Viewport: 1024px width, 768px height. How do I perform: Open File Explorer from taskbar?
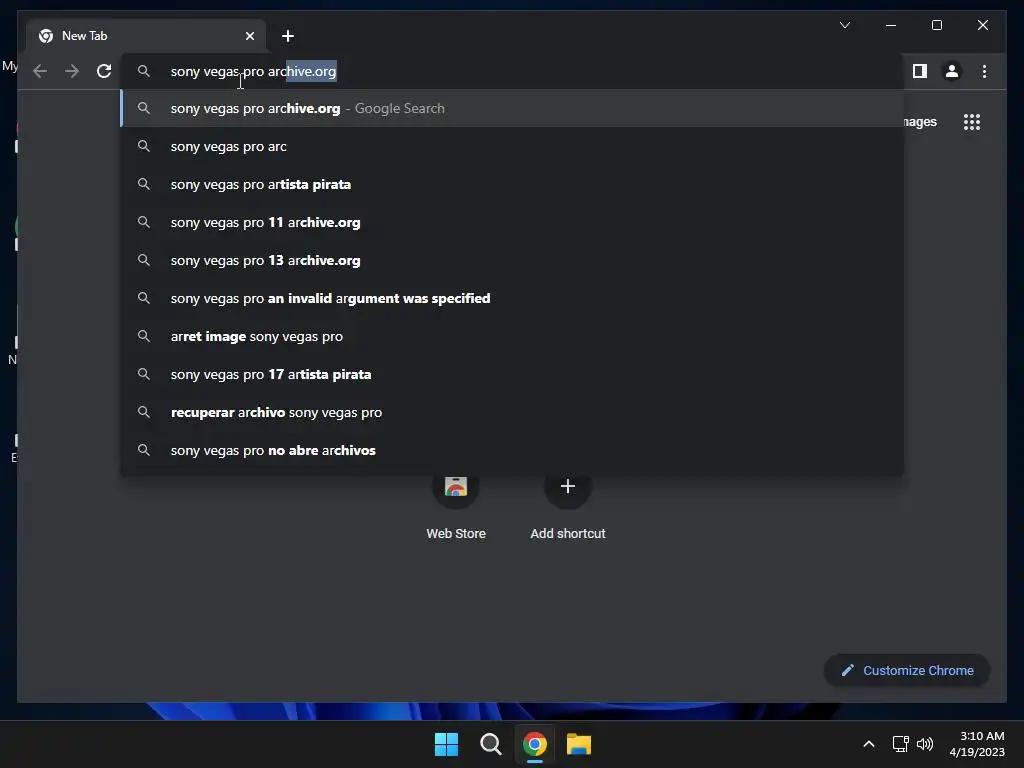pos(579,744)
